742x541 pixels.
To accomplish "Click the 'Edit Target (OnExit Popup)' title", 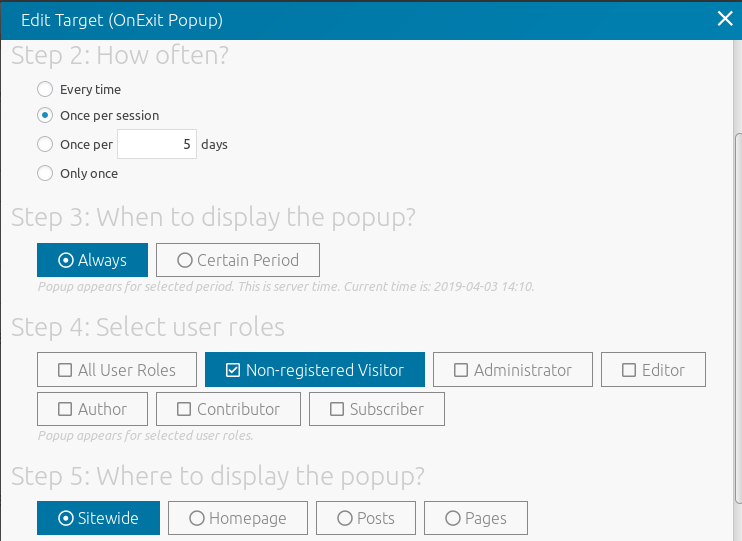I will [122, 20].
